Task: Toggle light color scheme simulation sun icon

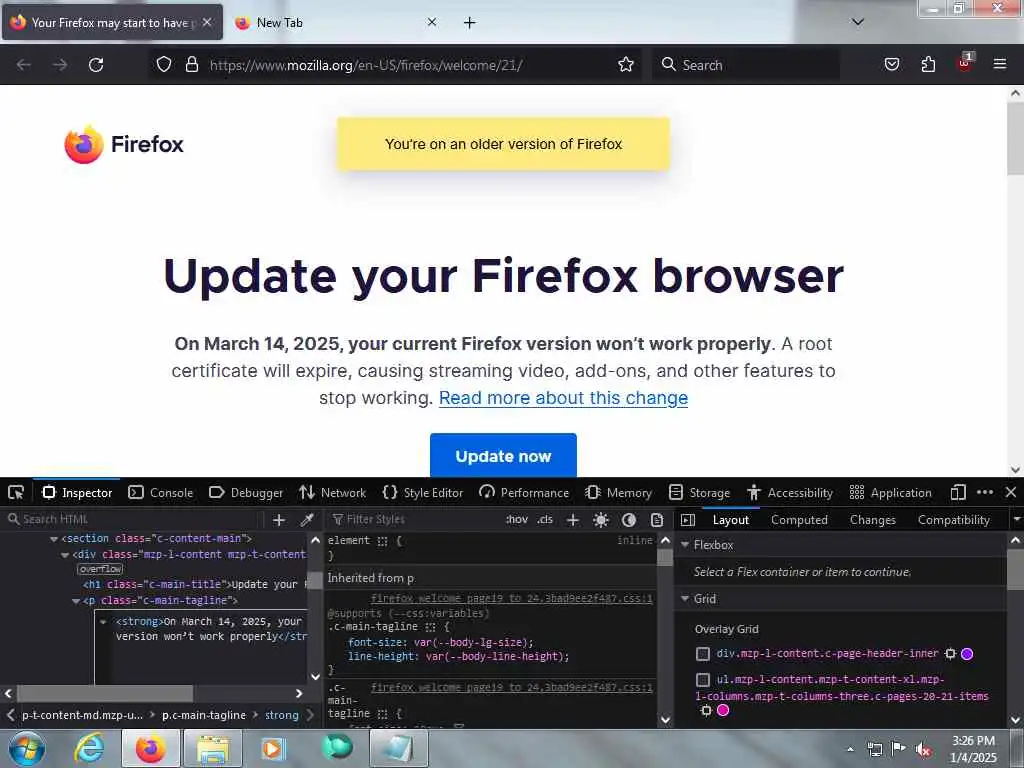Action: coord(601,520)
